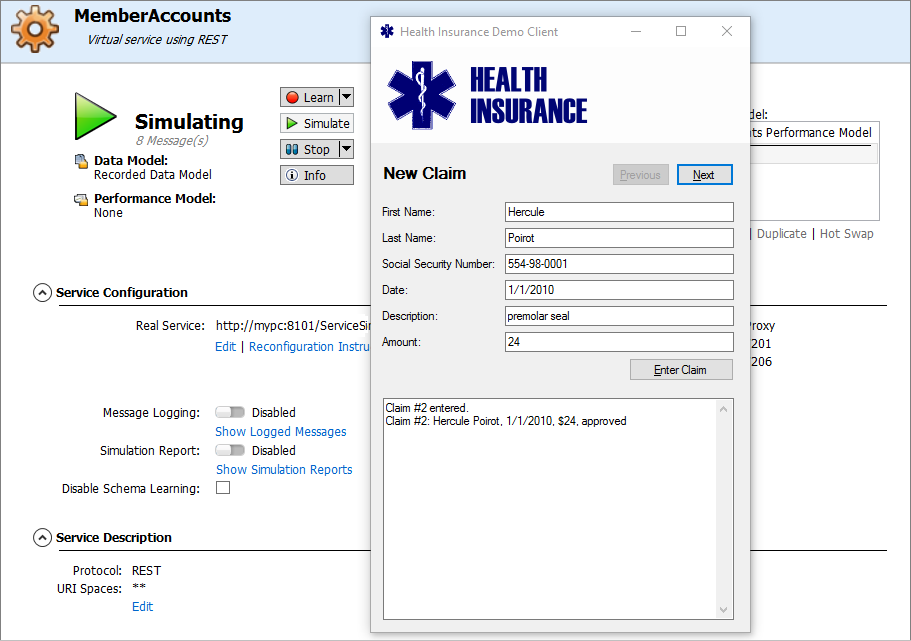This screenshot has width=911, height=641.
Task: Click the Description input field
Action: [x=619, y=316]
